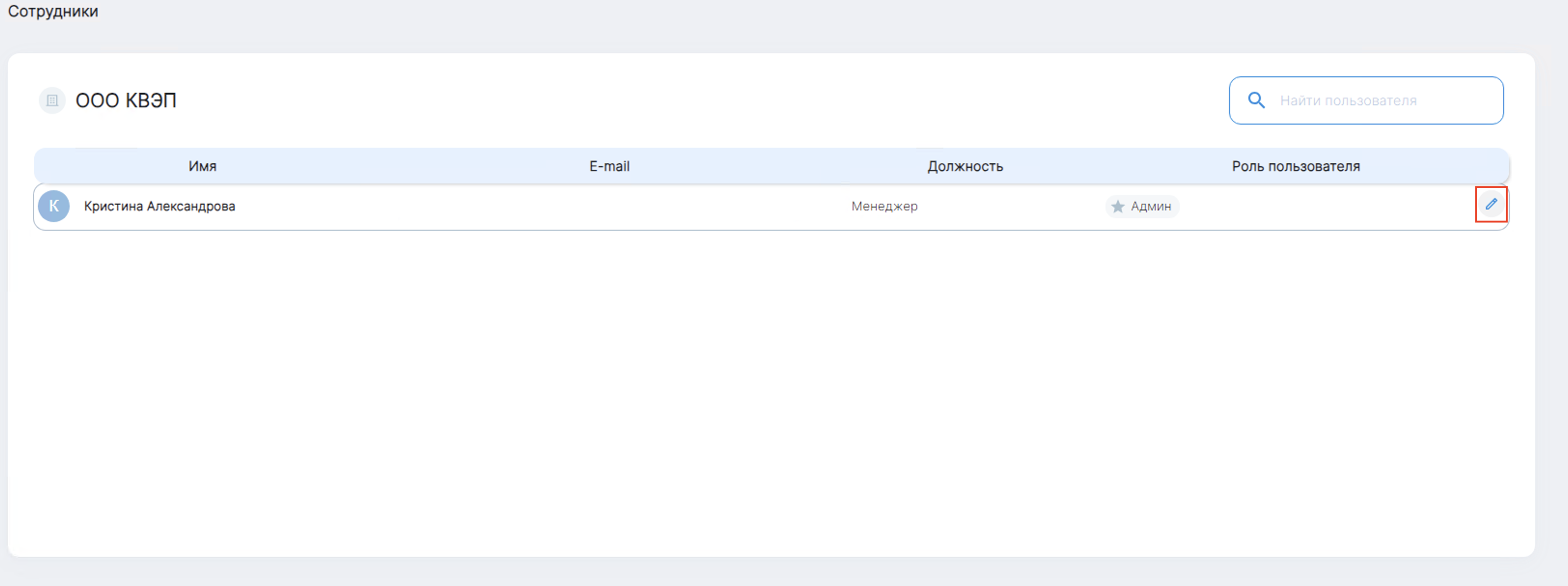Select the E-mail column header
This screenshot has height=586, width=1568.
point(609,166)
